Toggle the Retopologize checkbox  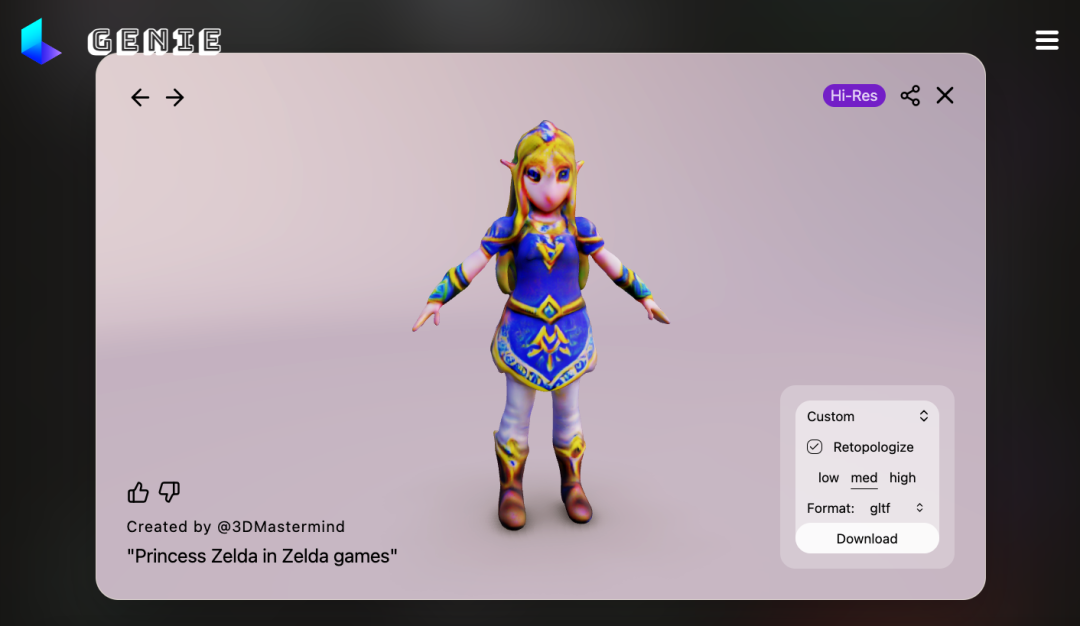[x=814, y=447]
